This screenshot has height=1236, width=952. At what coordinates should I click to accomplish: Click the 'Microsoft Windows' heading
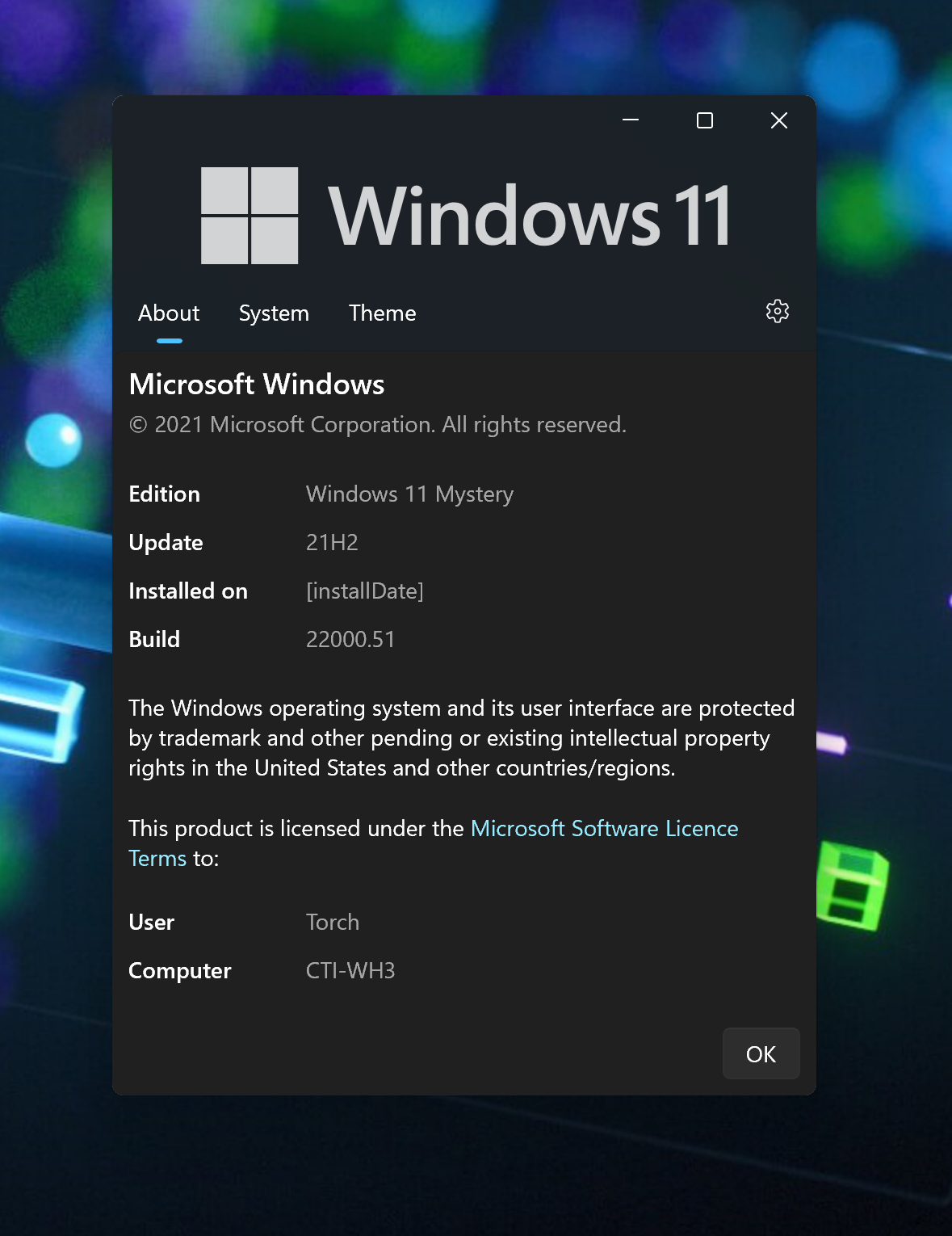(x=257, y=385)
